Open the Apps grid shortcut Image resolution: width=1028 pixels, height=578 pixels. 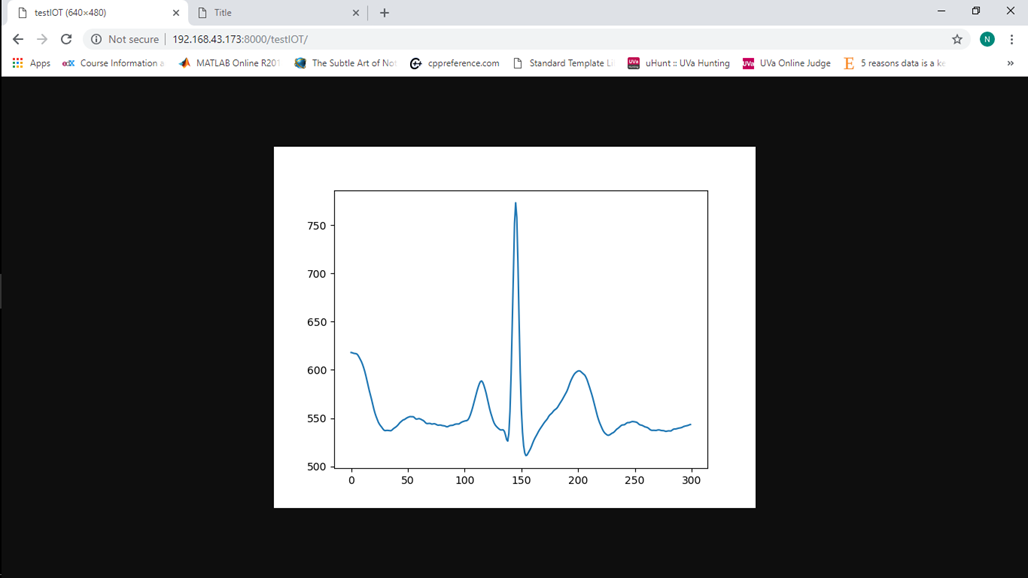coord(31,63)
